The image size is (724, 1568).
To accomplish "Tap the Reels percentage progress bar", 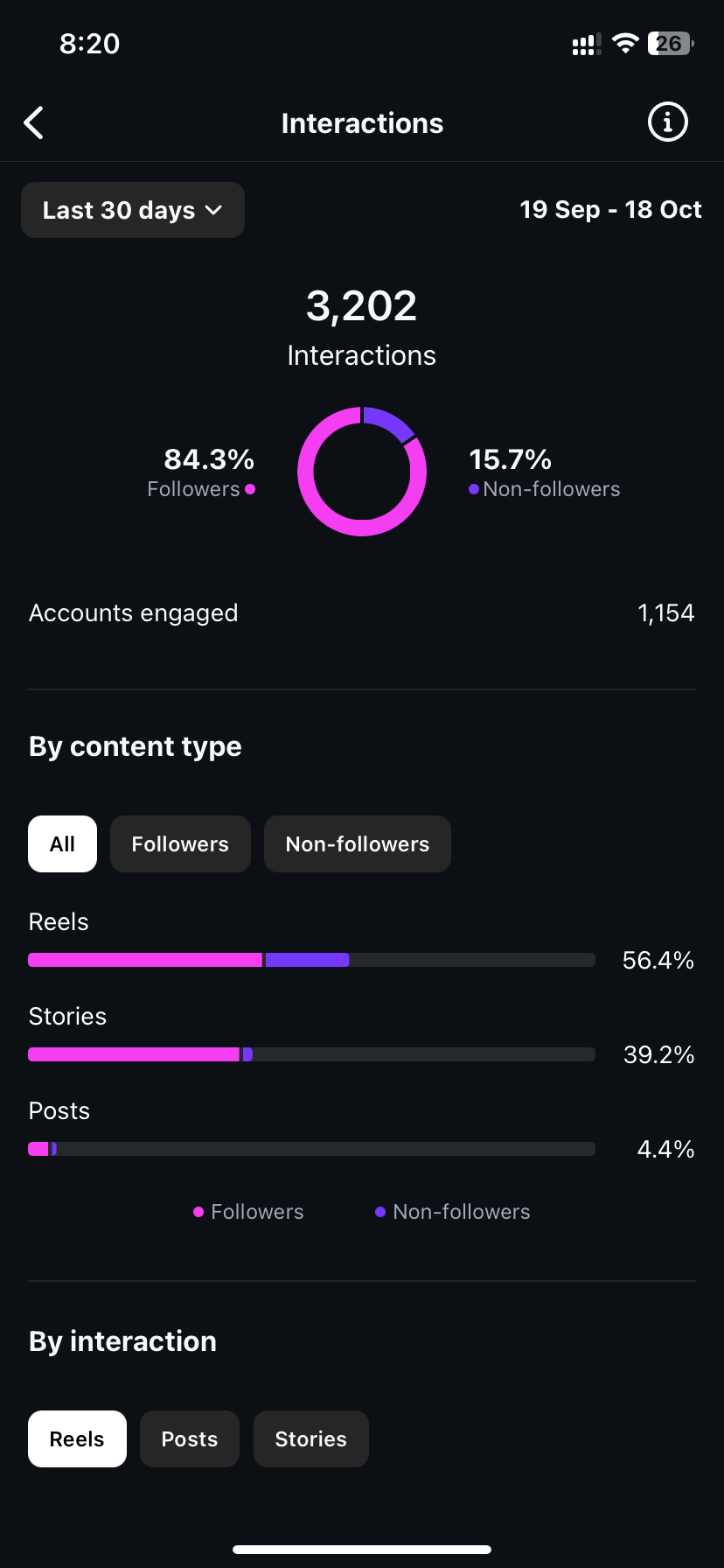I will [311, 960].
